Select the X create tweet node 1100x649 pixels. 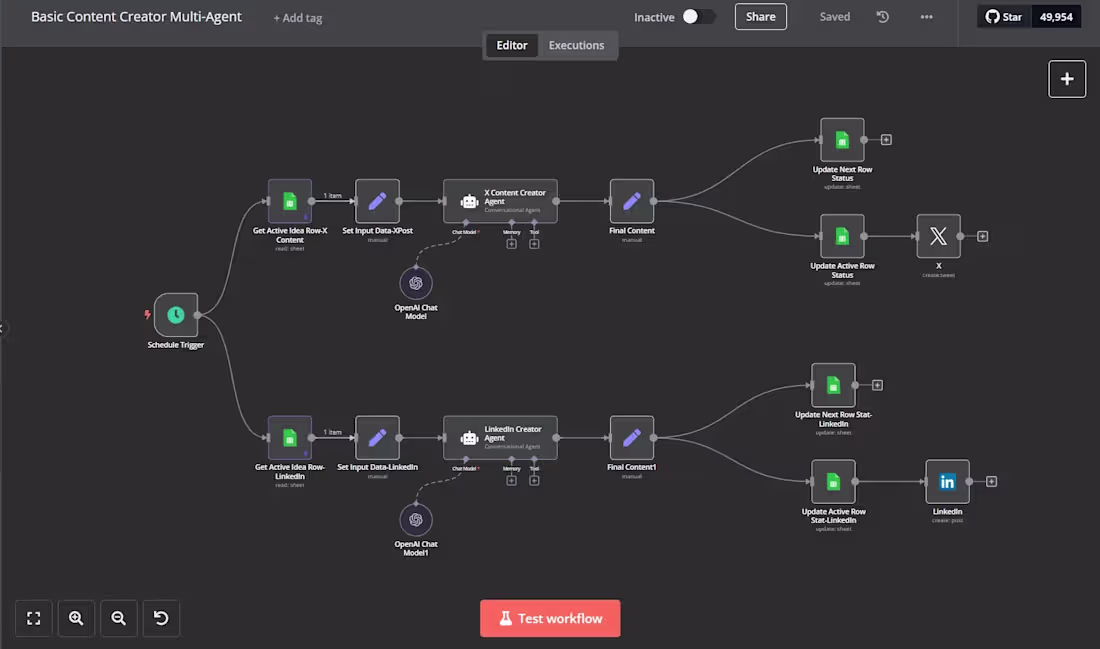coord(938,237)
